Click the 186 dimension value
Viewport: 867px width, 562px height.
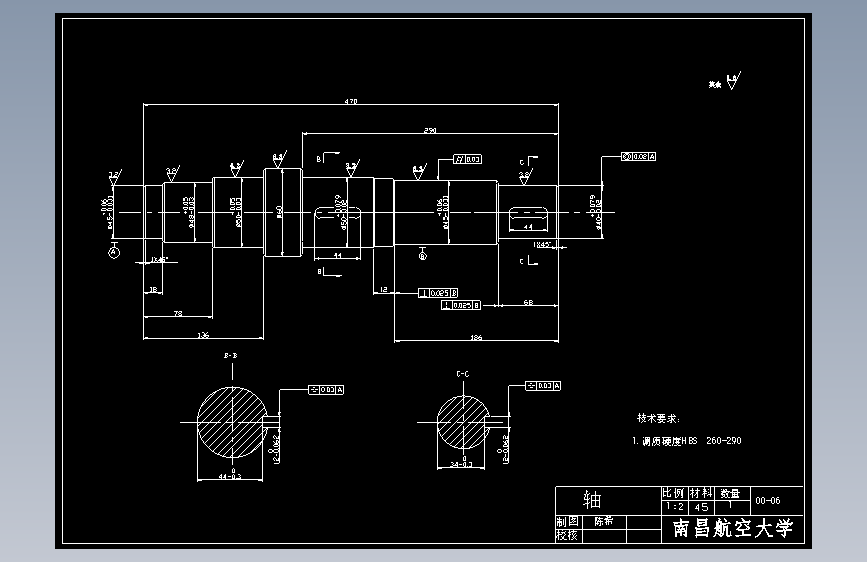tap(476, 337)
